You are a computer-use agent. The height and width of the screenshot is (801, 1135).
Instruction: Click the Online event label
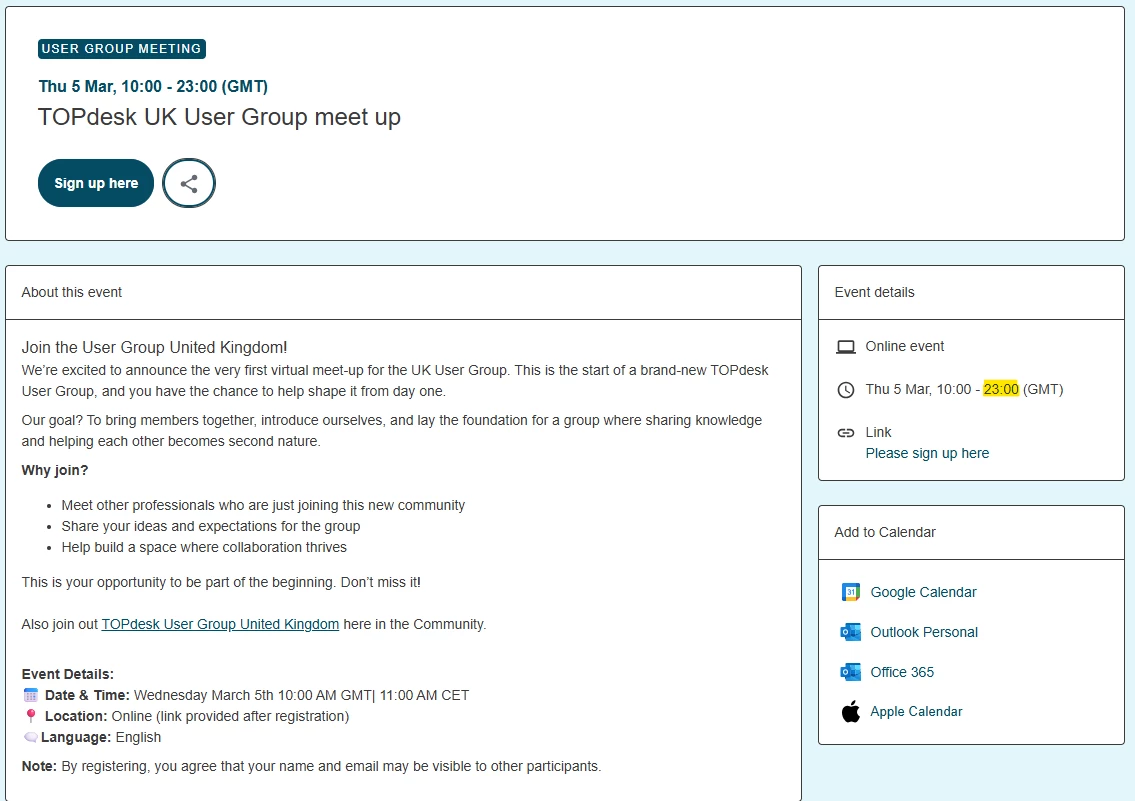905,346
